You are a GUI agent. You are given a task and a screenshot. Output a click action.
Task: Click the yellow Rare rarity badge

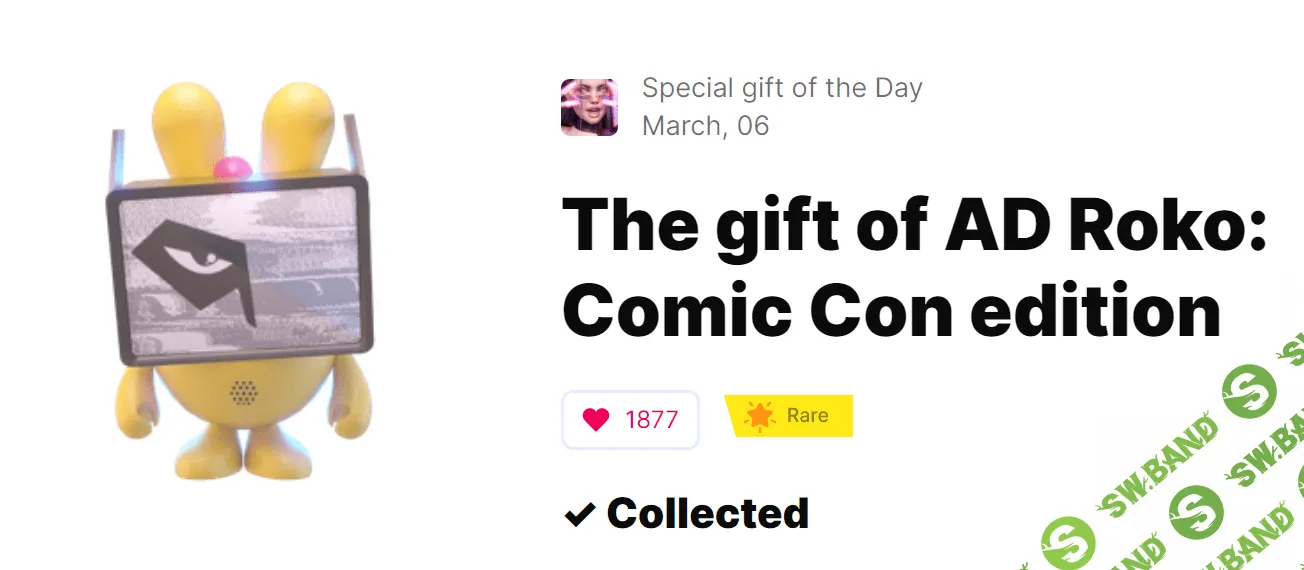[789, 416]
